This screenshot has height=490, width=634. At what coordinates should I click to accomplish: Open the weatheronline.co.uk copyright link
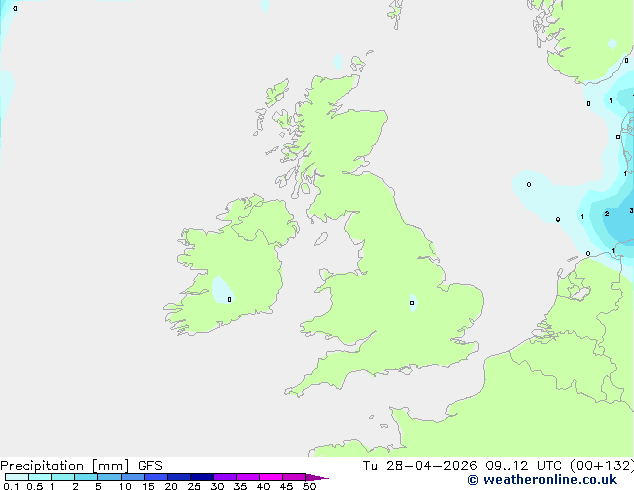pos(542,480)
